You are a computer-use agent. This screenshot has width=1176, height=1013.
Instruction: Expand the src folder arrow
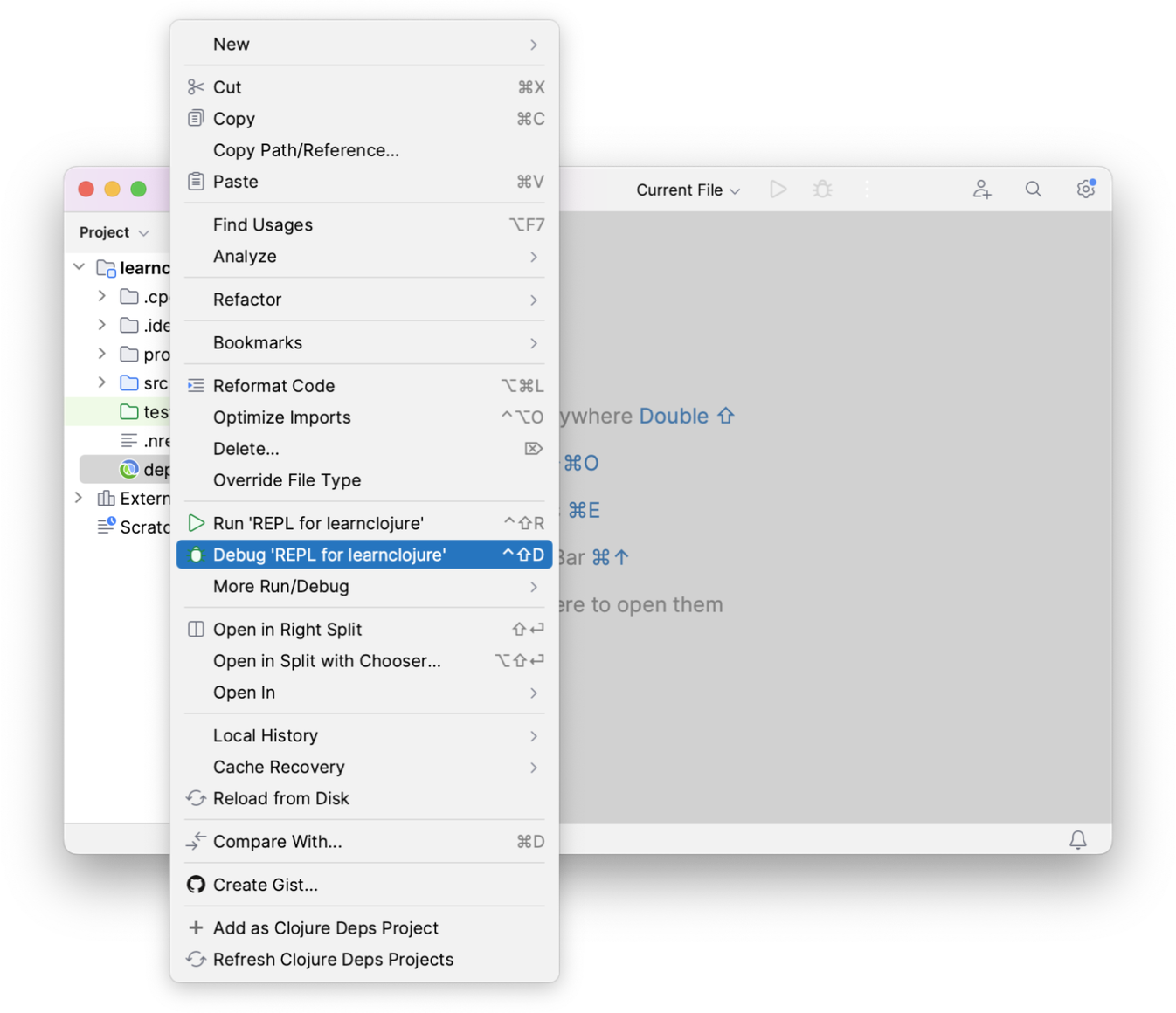coord(102,382)
